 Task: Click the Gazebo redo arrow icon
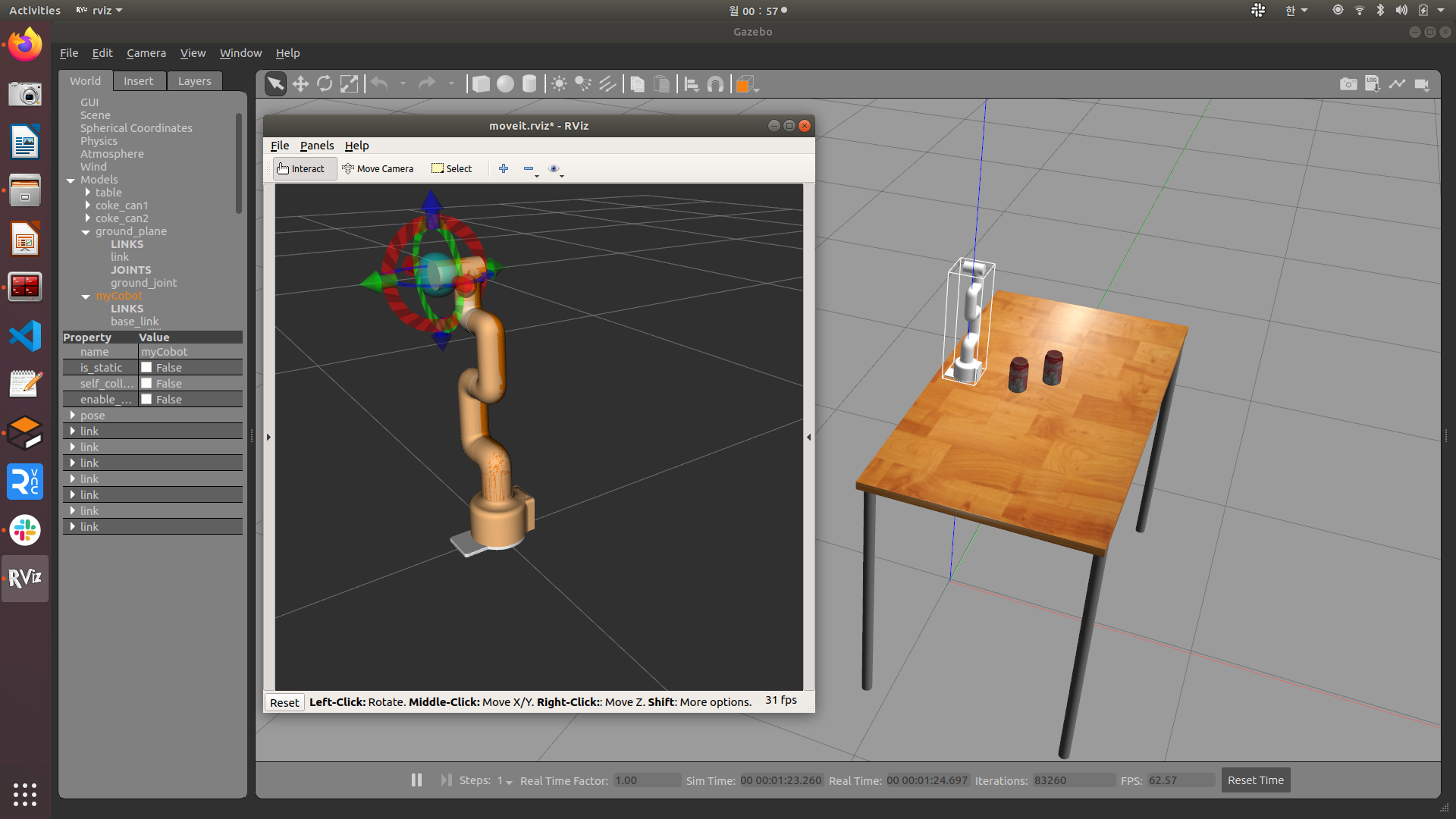[428, 83]
